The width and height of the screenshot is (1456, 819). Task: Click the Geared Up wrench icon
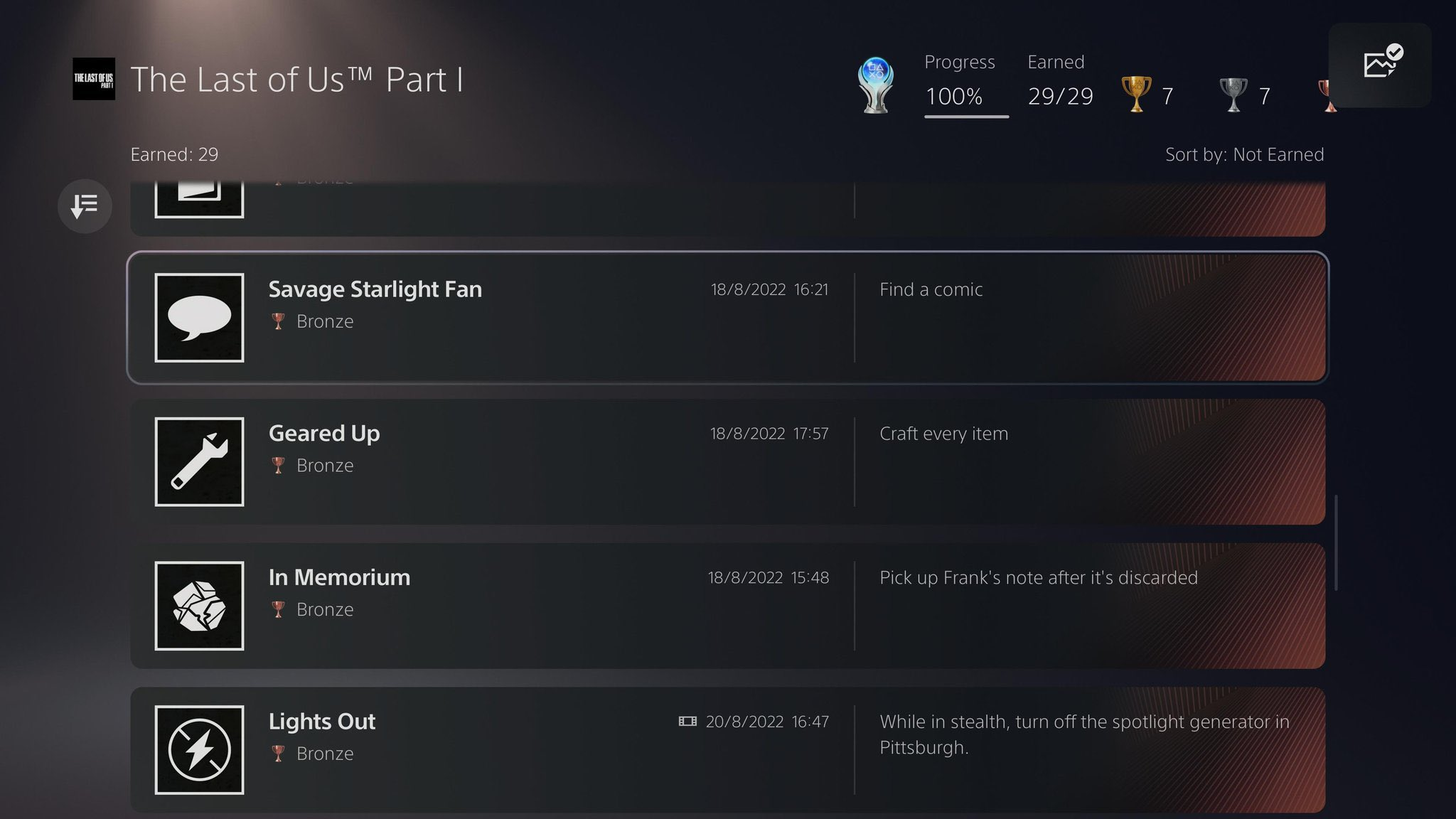(199, 461)
